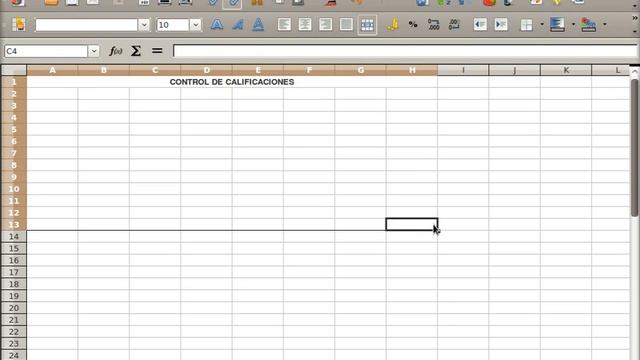Toggle the Merge Cells button
640x360 pixels.
click(x=367, y=24)
